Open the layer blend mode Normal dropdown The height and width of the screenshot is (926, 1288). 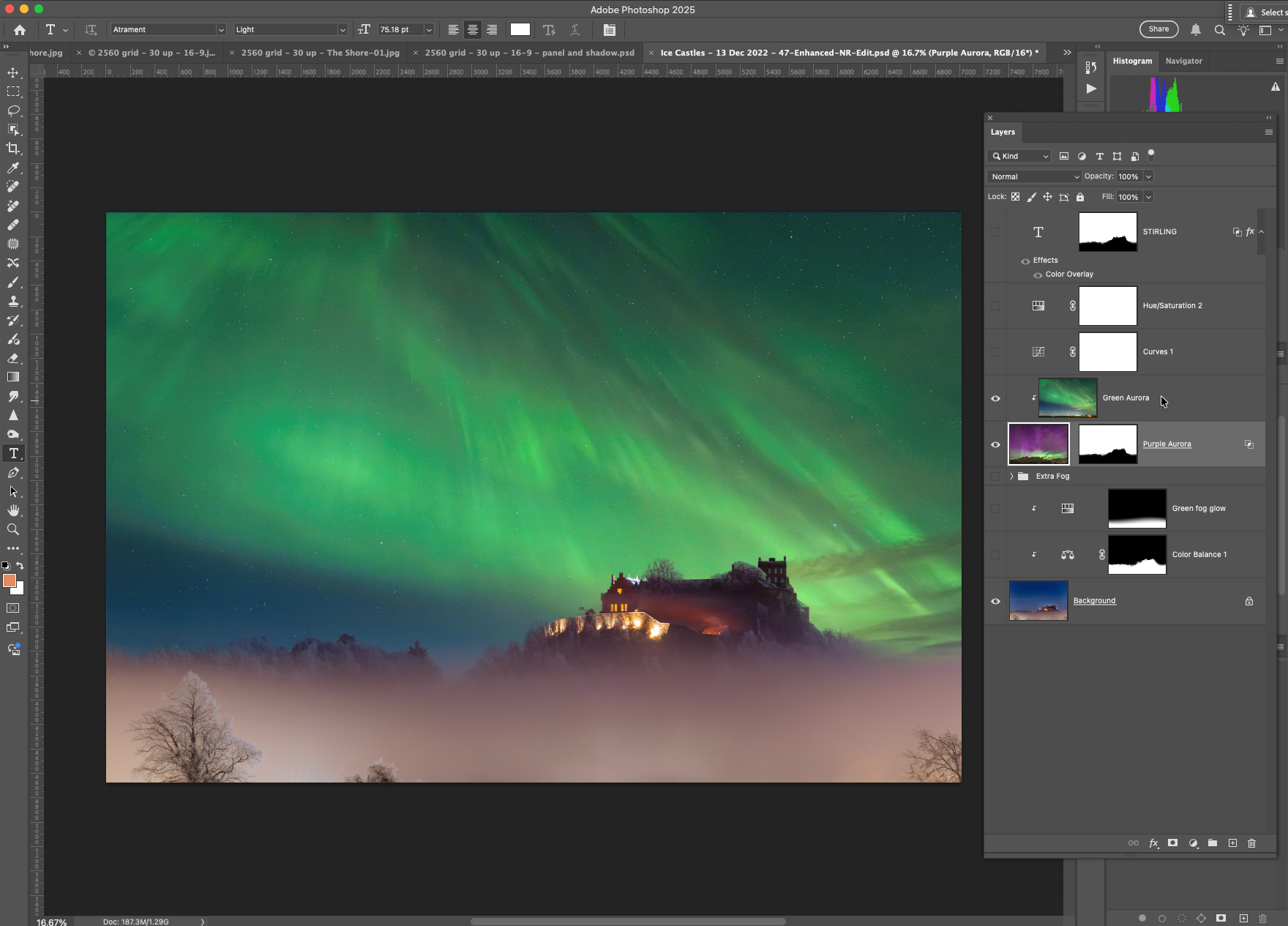pyautogui.click(x=1034, y=176)
